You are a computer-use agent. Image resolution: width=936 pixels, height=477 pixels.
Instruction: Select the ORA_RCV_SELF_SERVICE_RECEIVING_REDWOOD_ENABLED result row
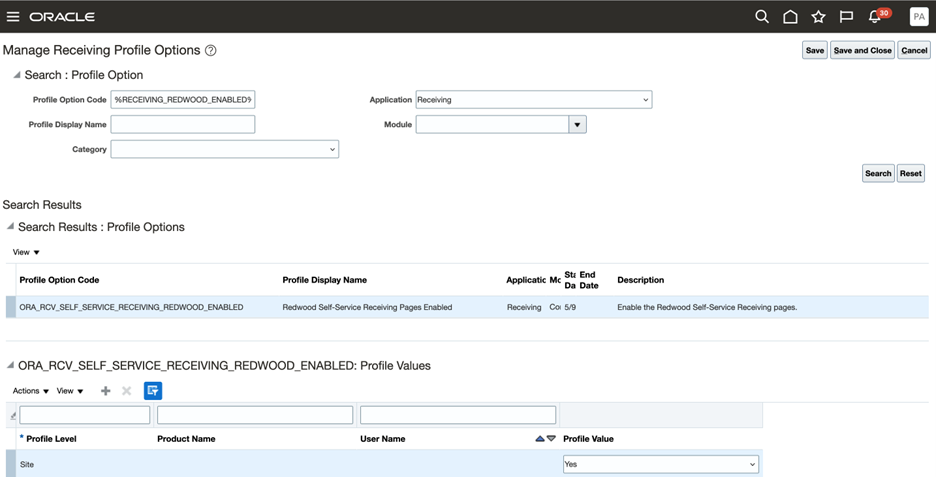point(467,307)
